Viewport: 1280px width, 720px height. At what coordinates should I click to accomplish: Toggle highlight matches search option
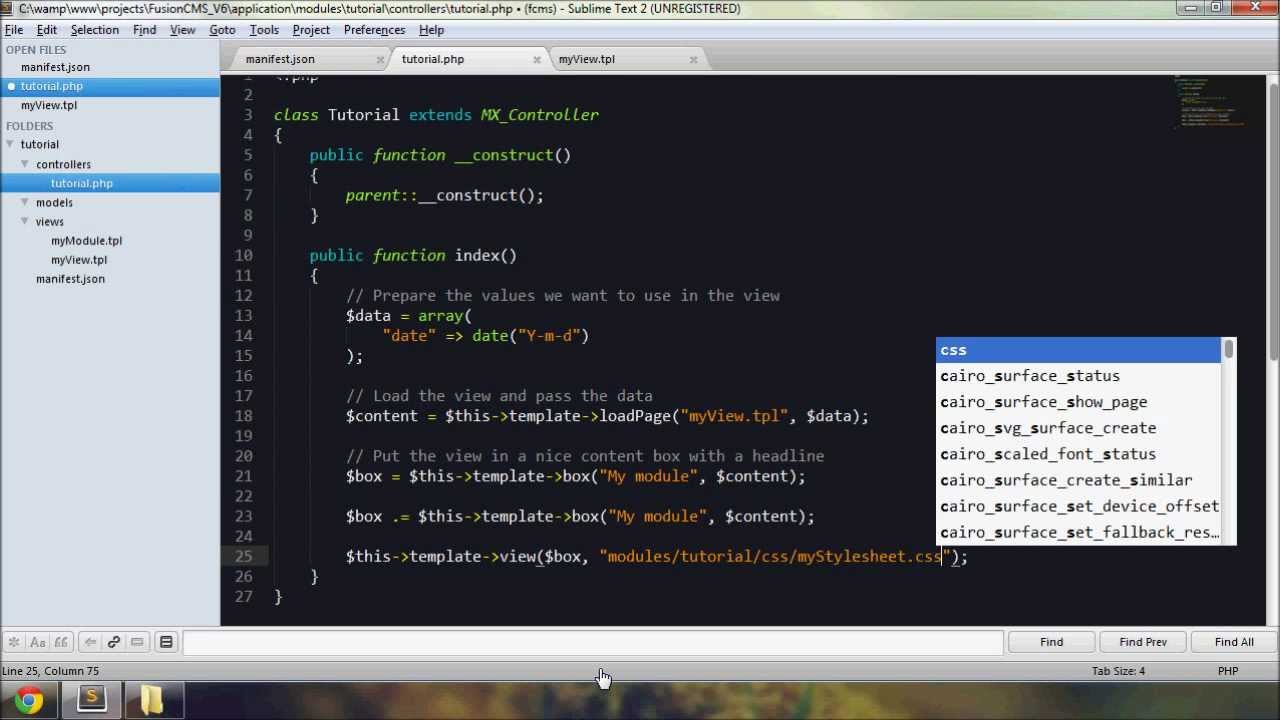click(x=166, y=642)
